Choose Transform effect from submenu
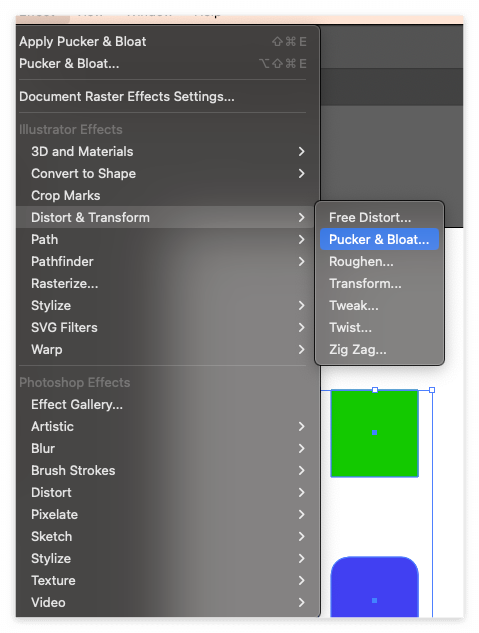This screenshot has height=633, width=479. click(379, 283)
